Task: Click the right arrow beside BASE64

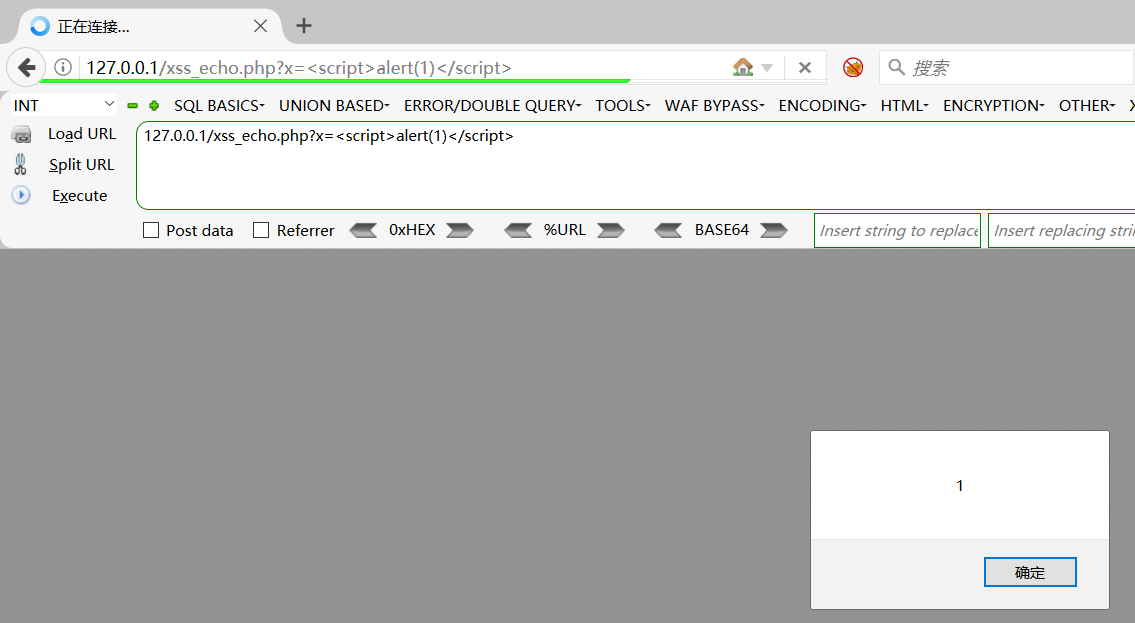Action: [x=773, y=230]
